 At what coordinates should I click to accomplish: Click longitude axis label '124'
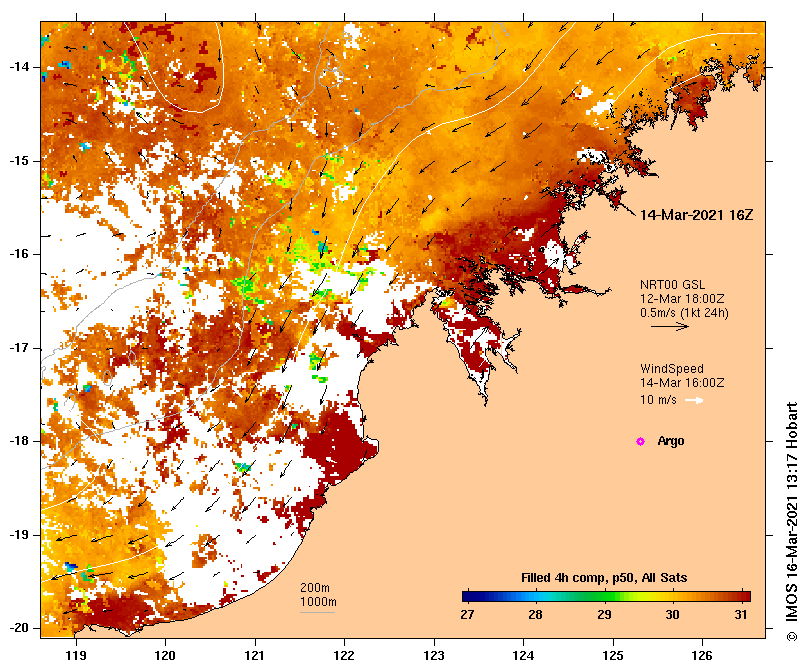click(524, 656)
